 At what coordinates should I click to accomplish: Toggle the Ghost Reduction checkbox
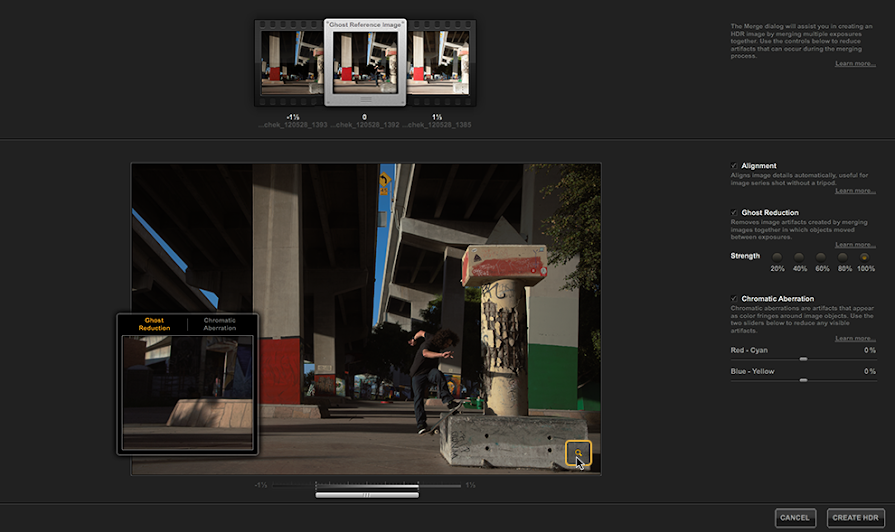pyautogui.click(x=734, y=212)
